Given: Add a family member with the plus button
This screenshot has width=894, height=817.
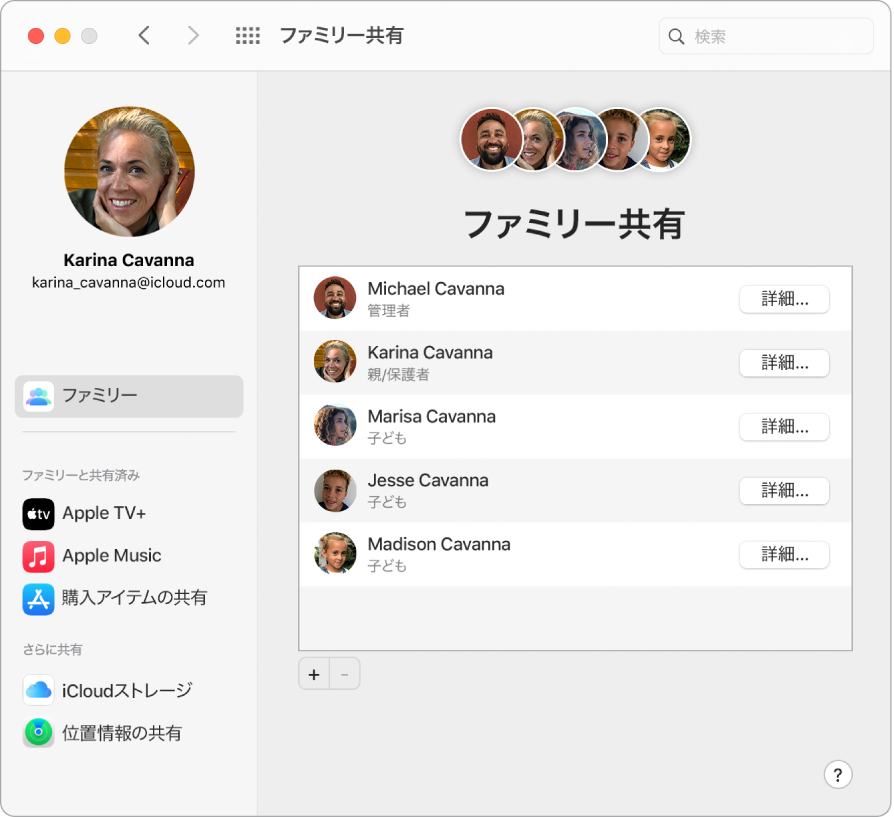Looking at the screenshot, I should [313, 673].
